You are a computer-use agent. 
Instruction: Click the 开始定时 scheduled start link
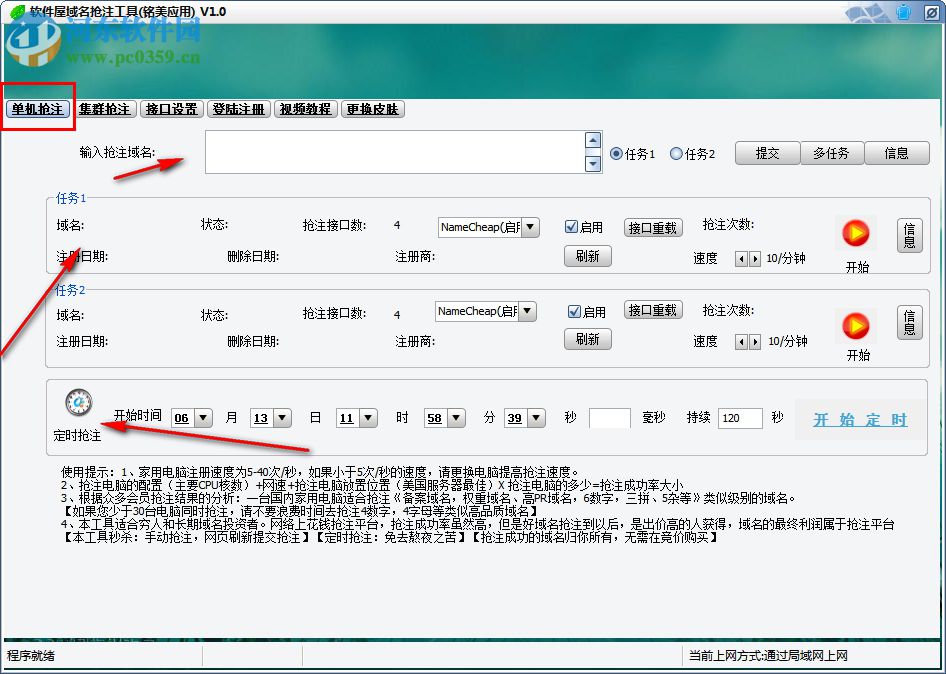tap(858, 418)
